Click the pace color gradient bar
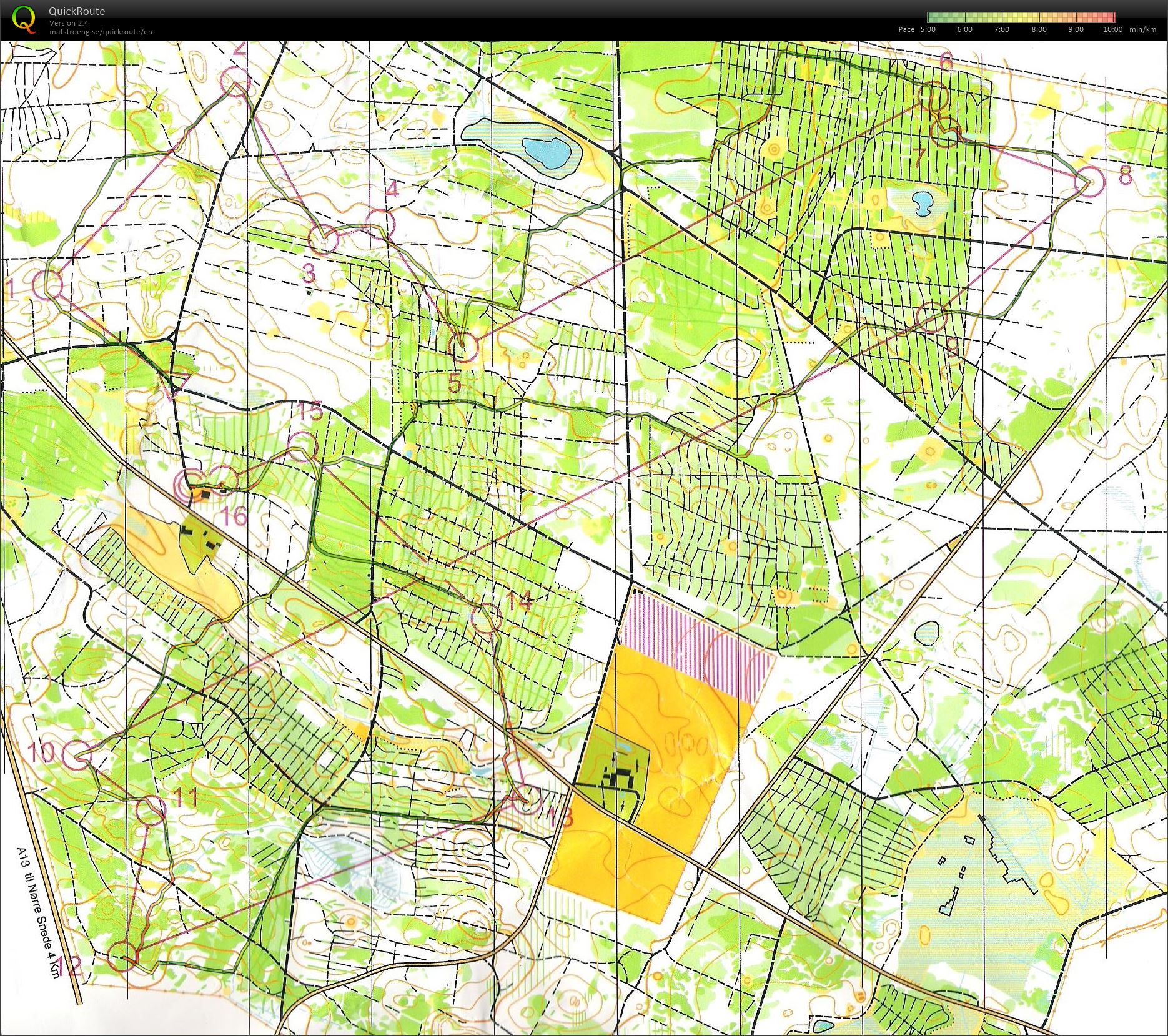The height and width of the screenshot is (1036, 1168). [1021, 17]
